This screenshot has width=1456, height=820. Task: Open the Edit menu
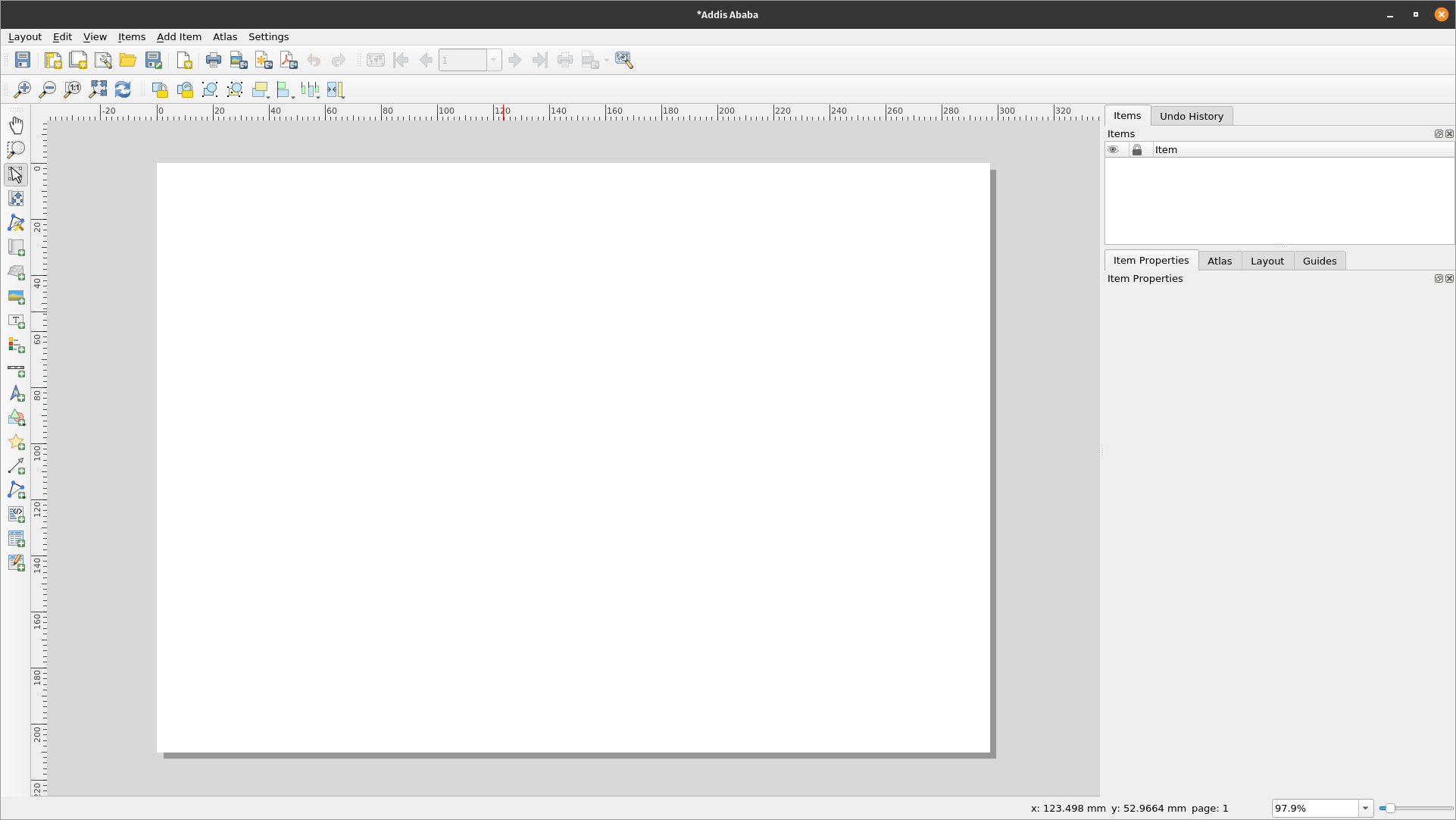tap(62, 36)
